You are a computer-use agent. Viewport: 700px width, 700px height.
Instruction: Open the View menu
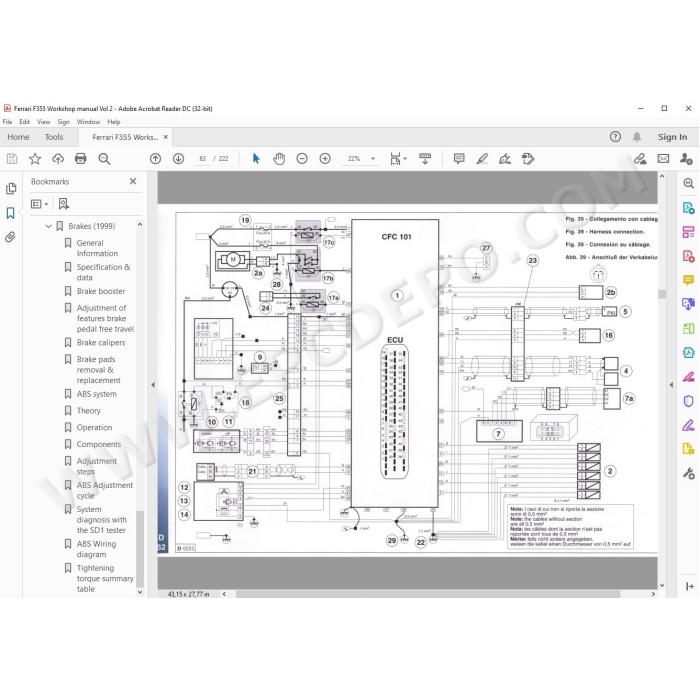click(x=43, y=122)
